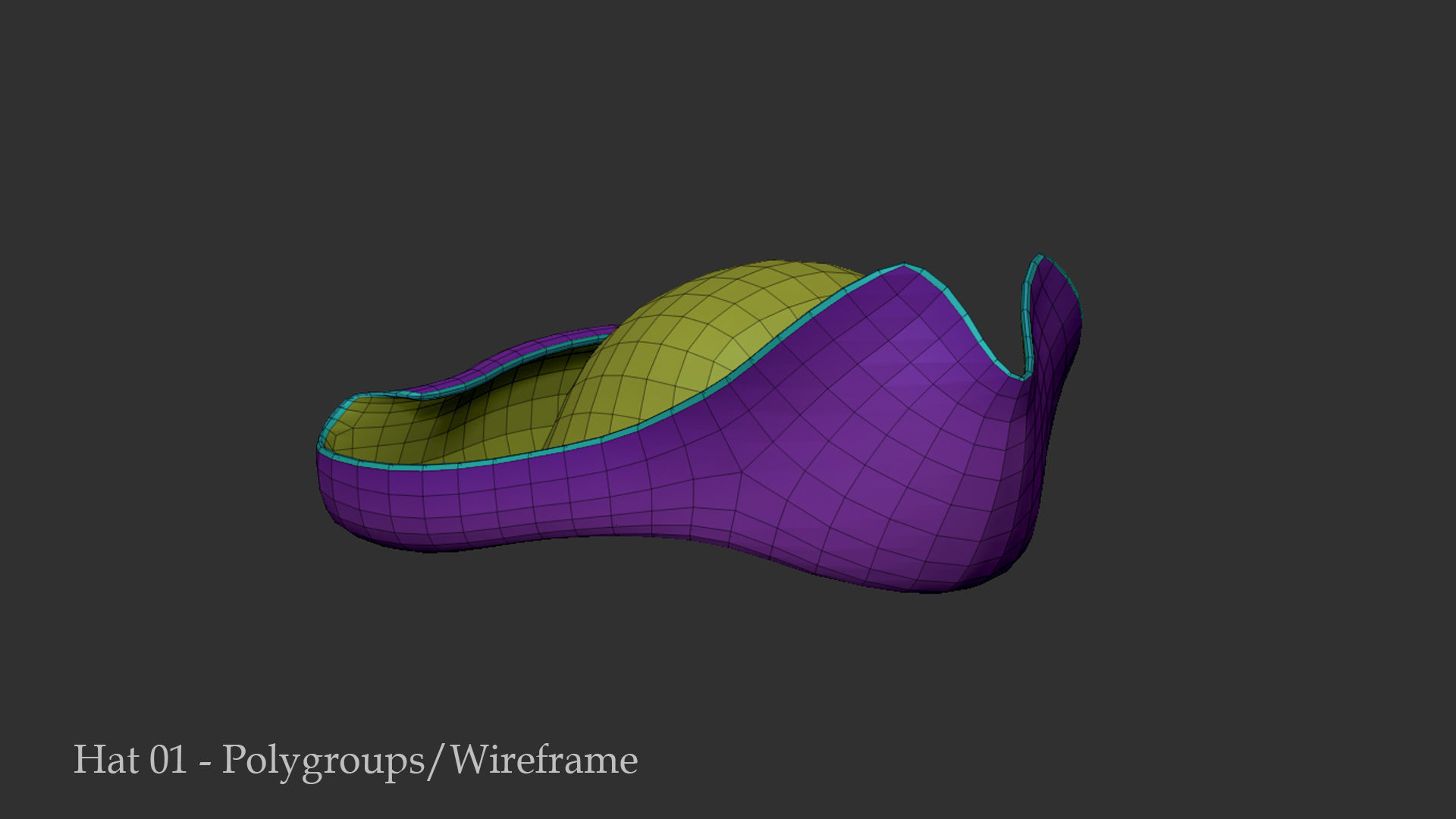Click the 'Hat 01 - Polygroups/Wireframe' caption text

pos(355,761)
